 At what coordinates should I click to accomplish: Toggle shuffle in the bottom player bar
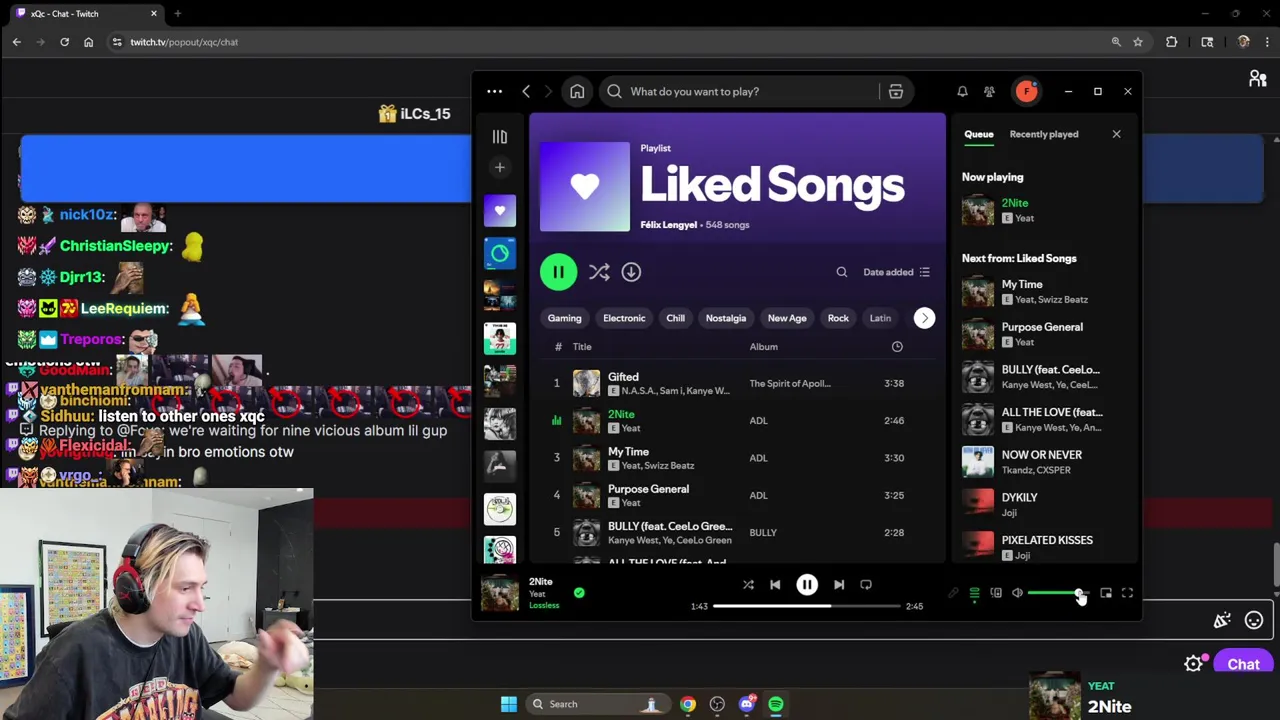coord(748,585)
